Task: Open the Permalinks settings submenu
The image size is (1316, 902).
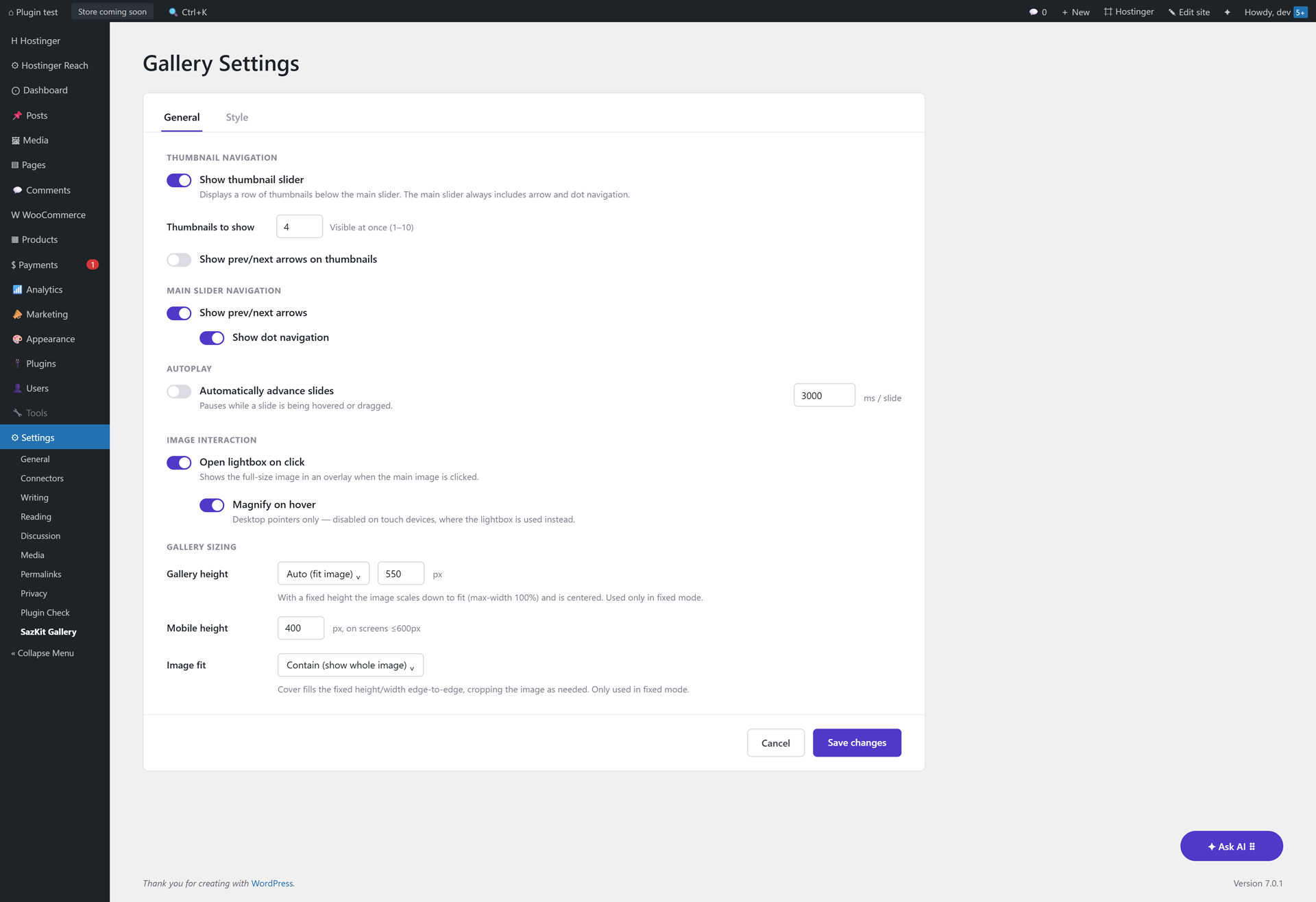Action: [x=40, y=574]
